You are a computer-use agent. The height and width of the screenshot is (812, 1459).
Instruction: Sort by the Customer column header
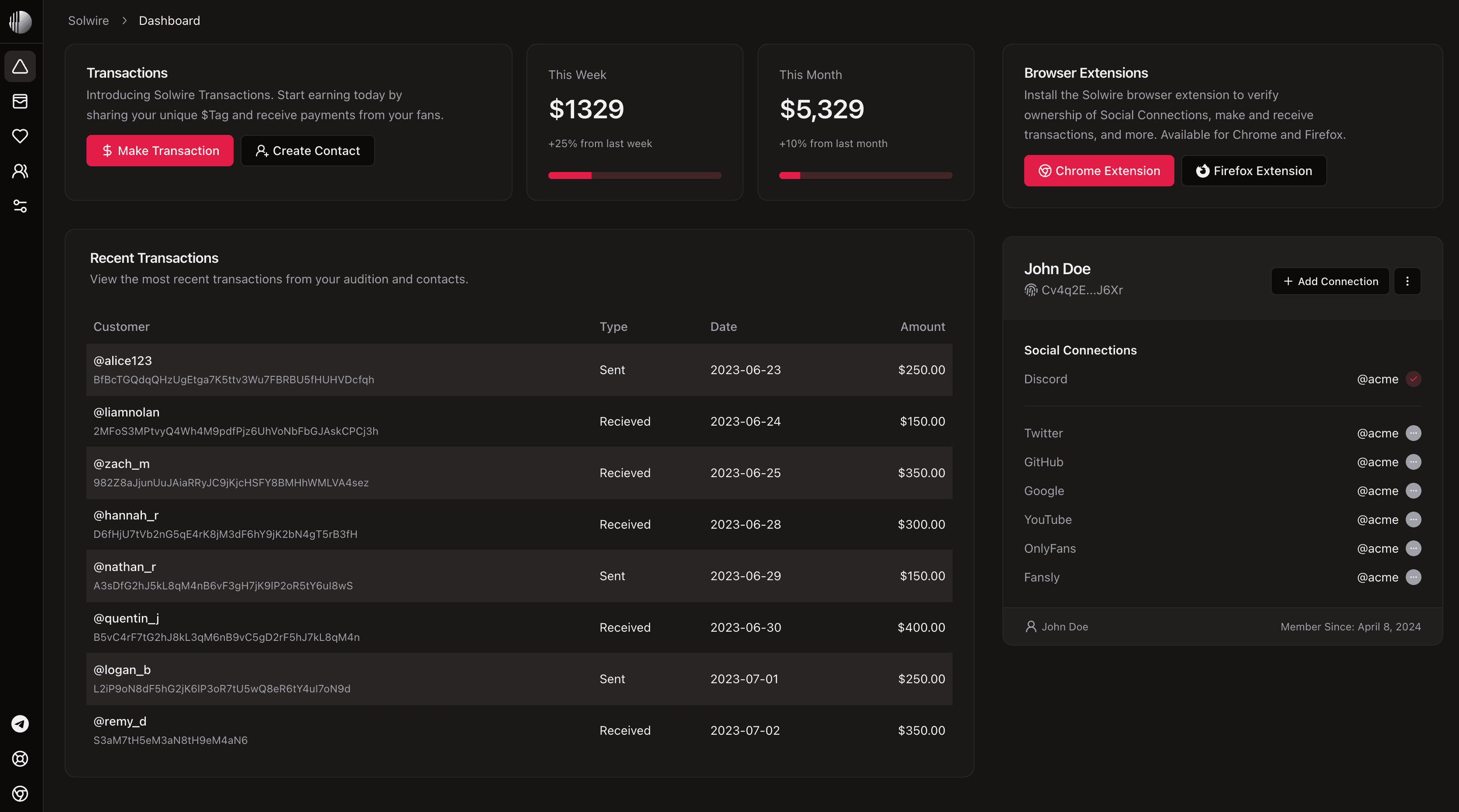tap(121, 327)
